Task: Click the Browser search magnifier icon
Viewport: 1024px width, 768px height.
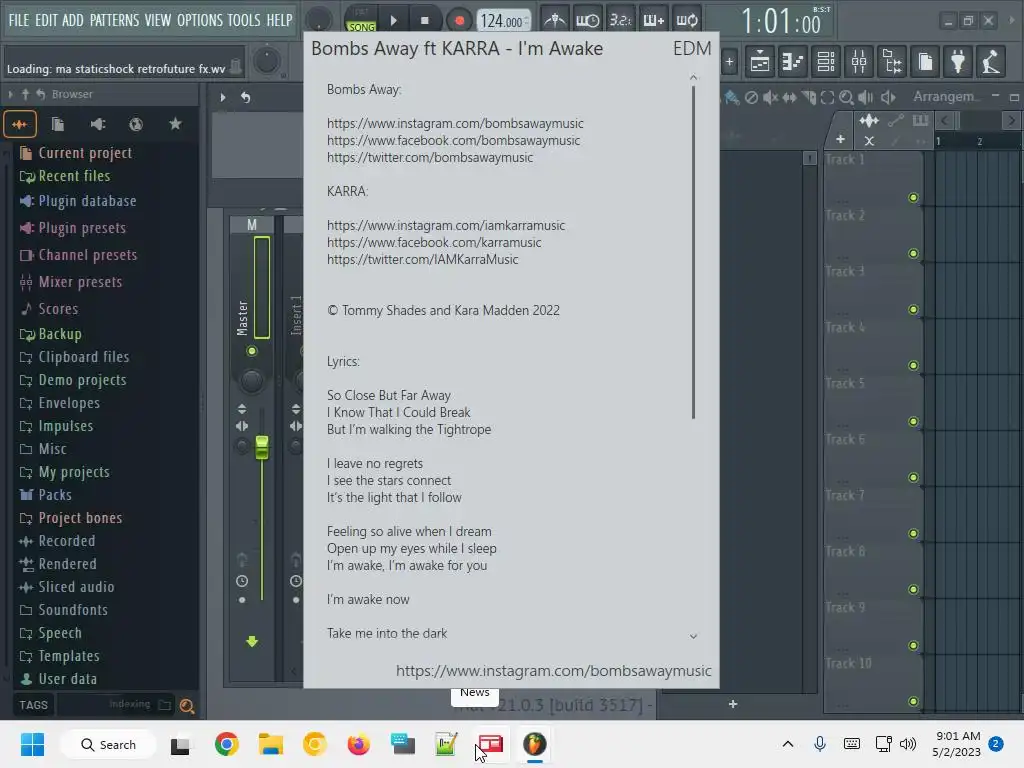Action: 186,705
